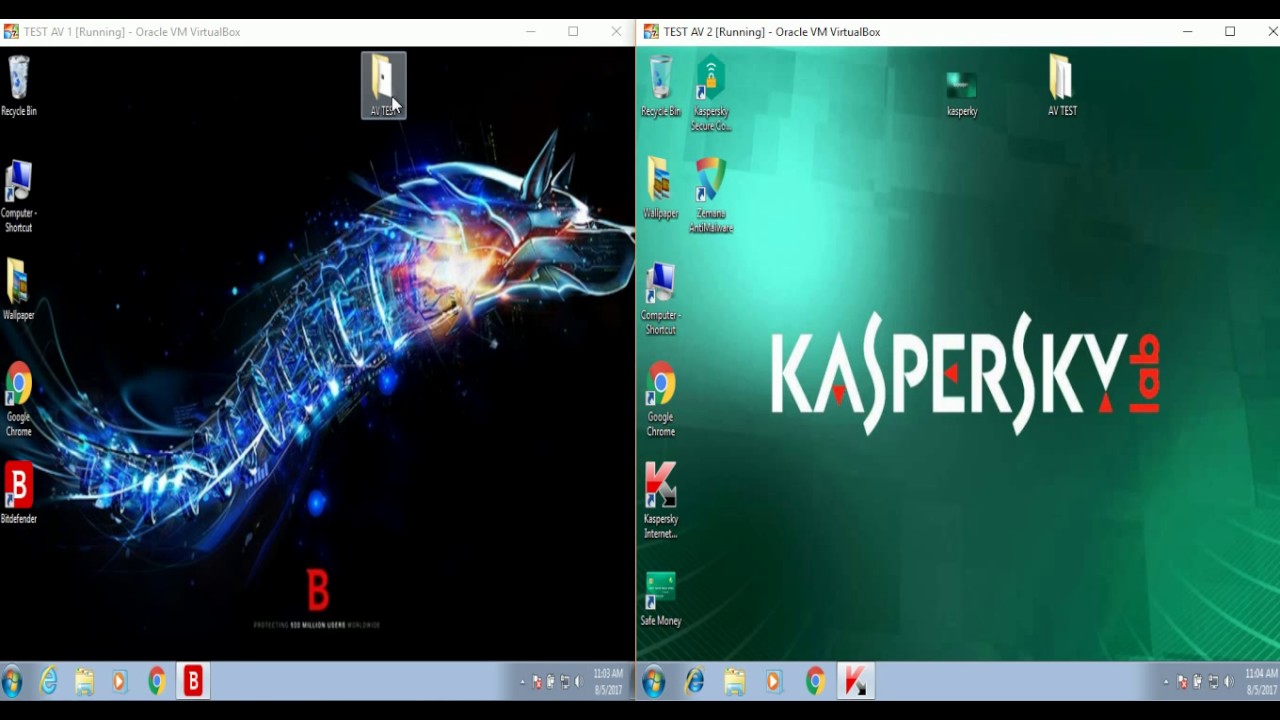Click TEST AV 1 VirtualBox title bar icon

click(11, 31)
